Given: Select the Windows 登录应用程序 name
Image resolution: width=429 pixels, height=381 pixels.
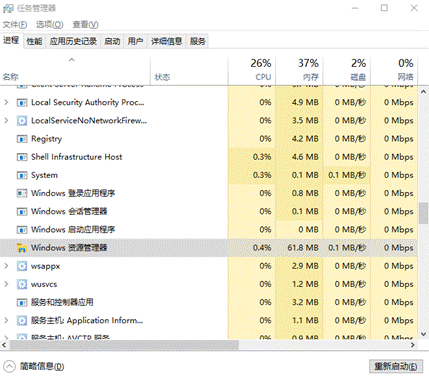Looking at the screenshot, I should [73, 193].
